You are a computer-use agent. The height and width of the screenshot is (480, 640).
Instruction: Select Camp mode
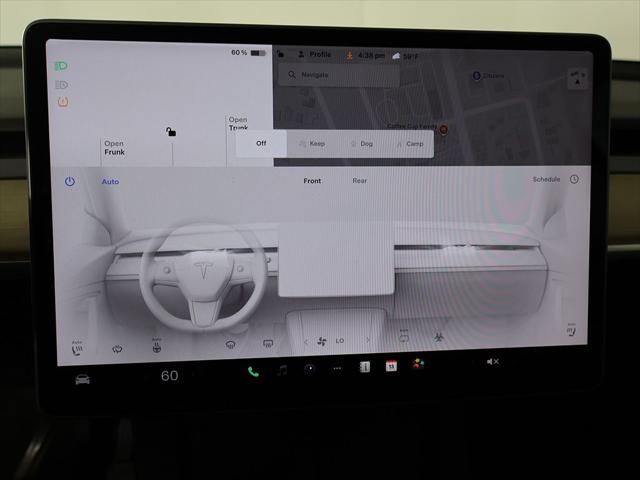(411, 144)
